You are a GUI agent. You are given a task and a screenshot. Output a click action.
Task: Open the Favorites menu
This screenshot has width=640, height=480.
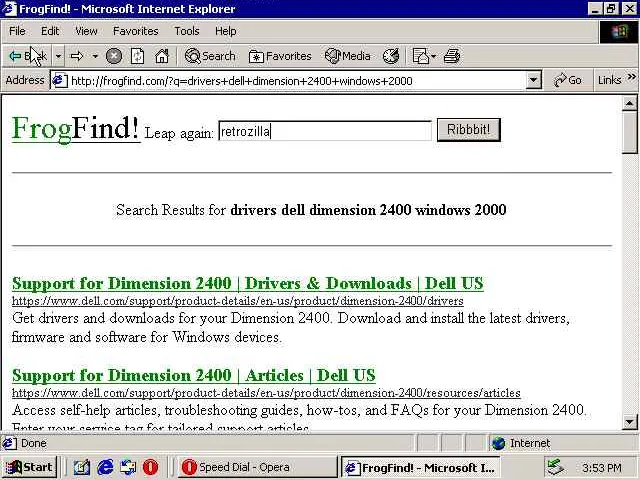(x=136, y=31)
